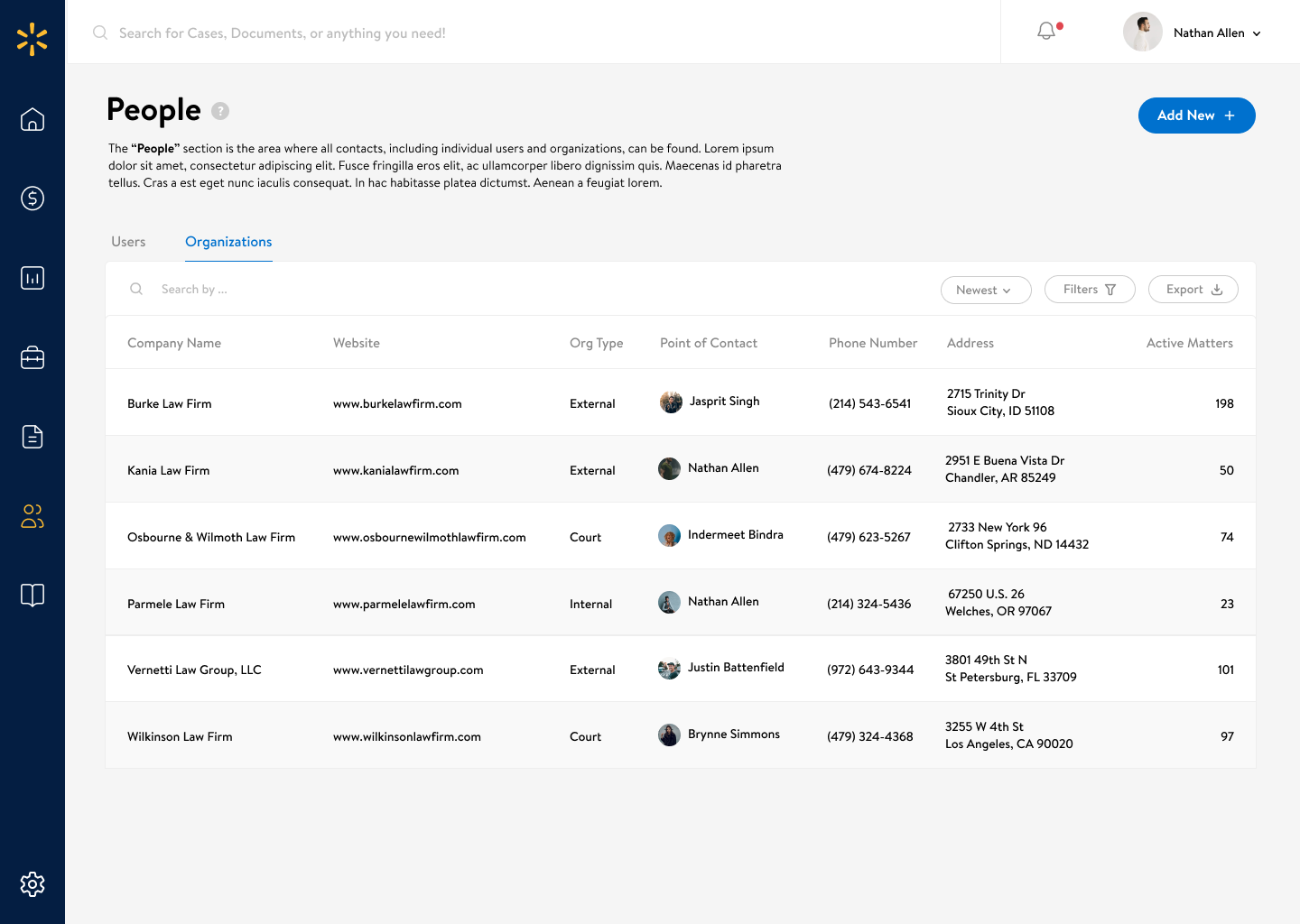Click the home icon in sidebar
The image size is (1300, 924).
(32, 119)
